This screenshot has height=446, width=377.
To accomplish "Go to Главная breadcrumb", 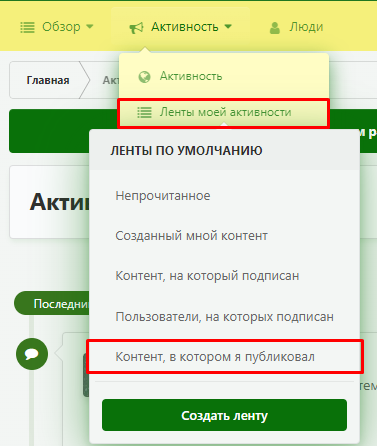I will click(x=48, y=80).
